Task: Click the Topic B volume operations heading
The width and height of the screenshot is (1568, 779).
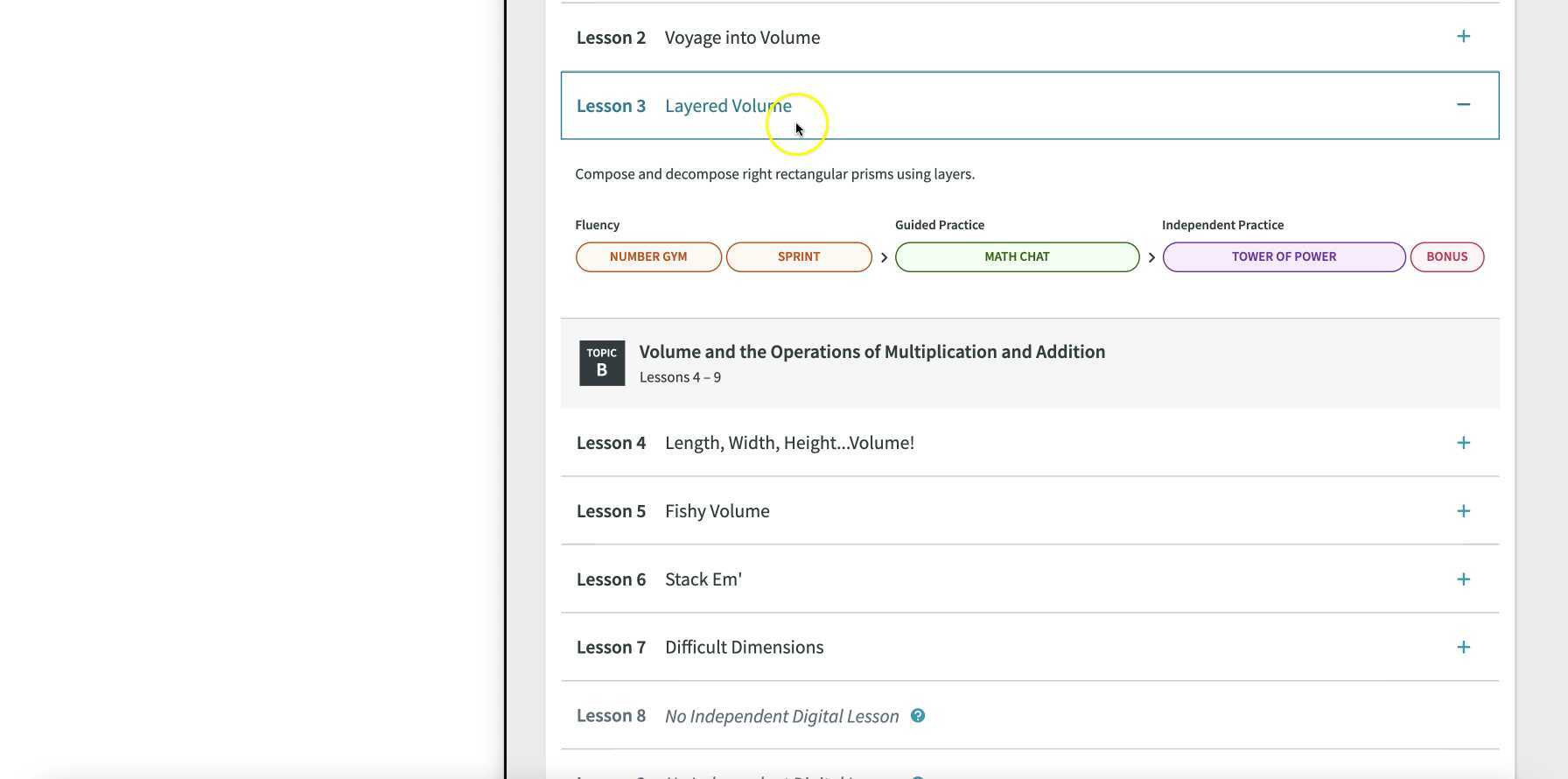Action: [871, 352]
